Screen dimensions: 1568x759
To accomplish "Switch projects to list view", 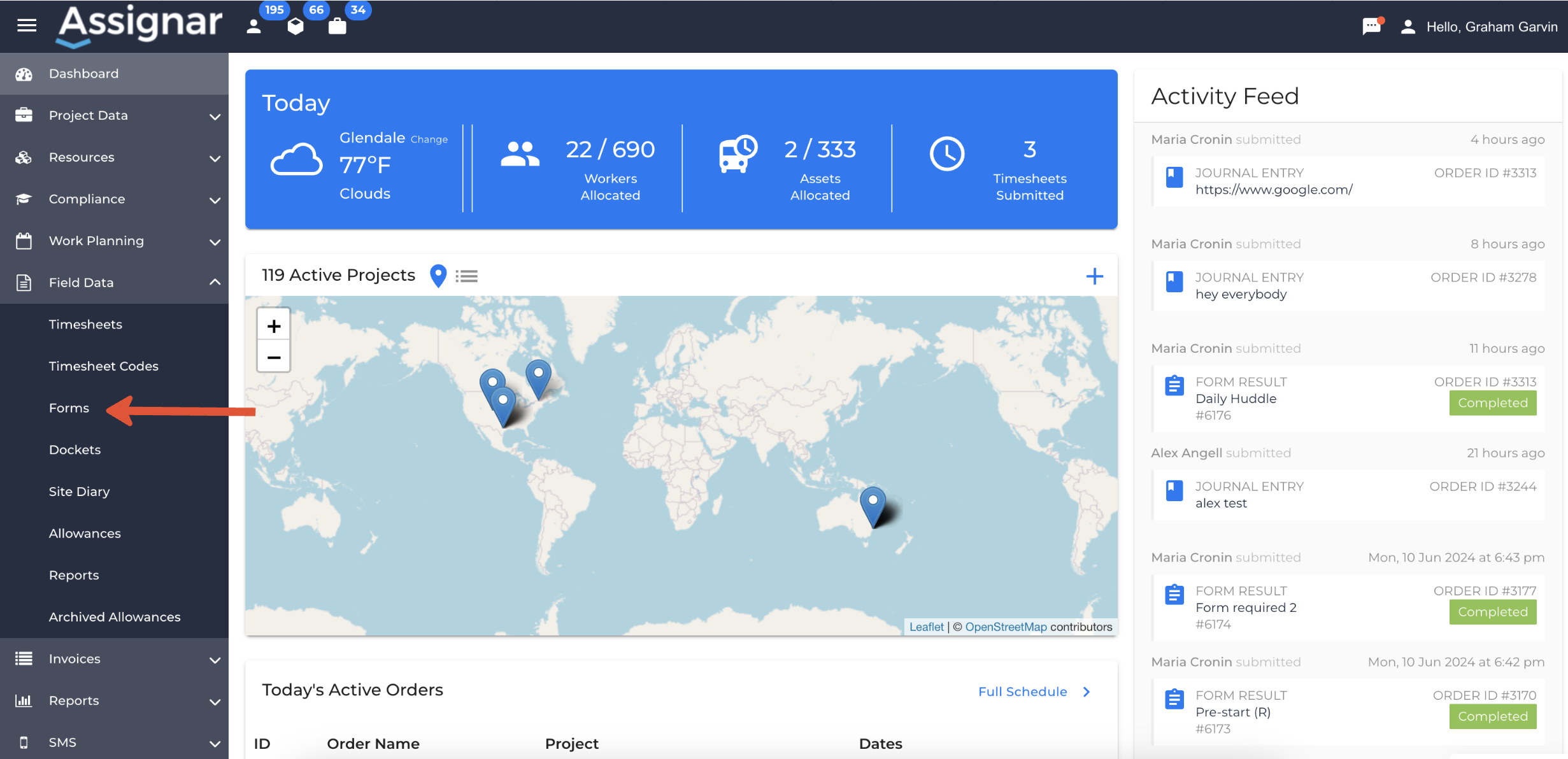I will coord(467,276).
